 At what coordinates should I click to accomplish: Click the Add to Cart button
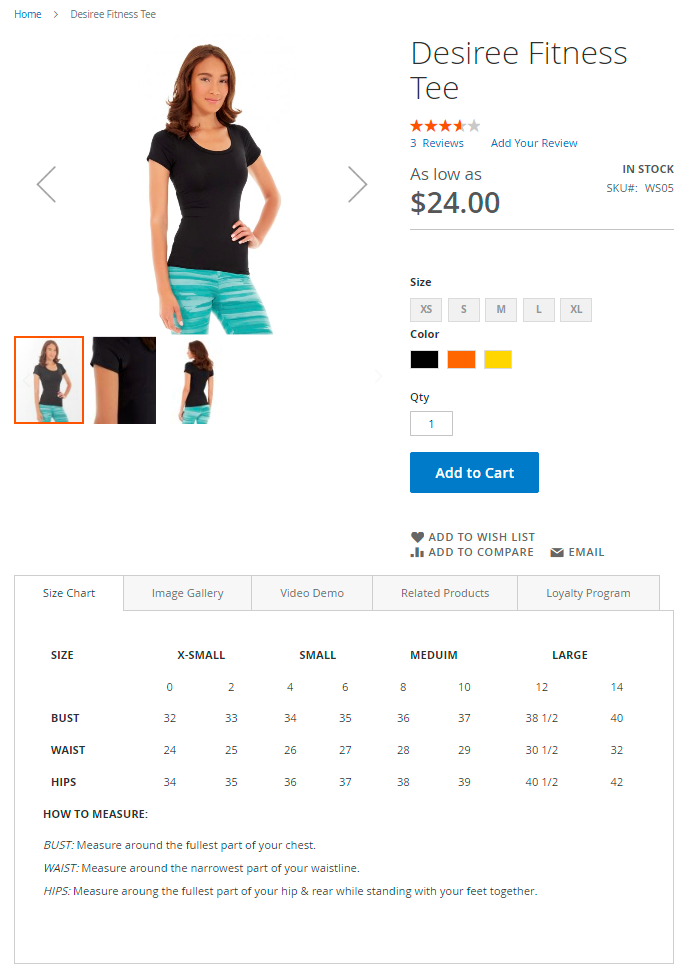point(474,472)
